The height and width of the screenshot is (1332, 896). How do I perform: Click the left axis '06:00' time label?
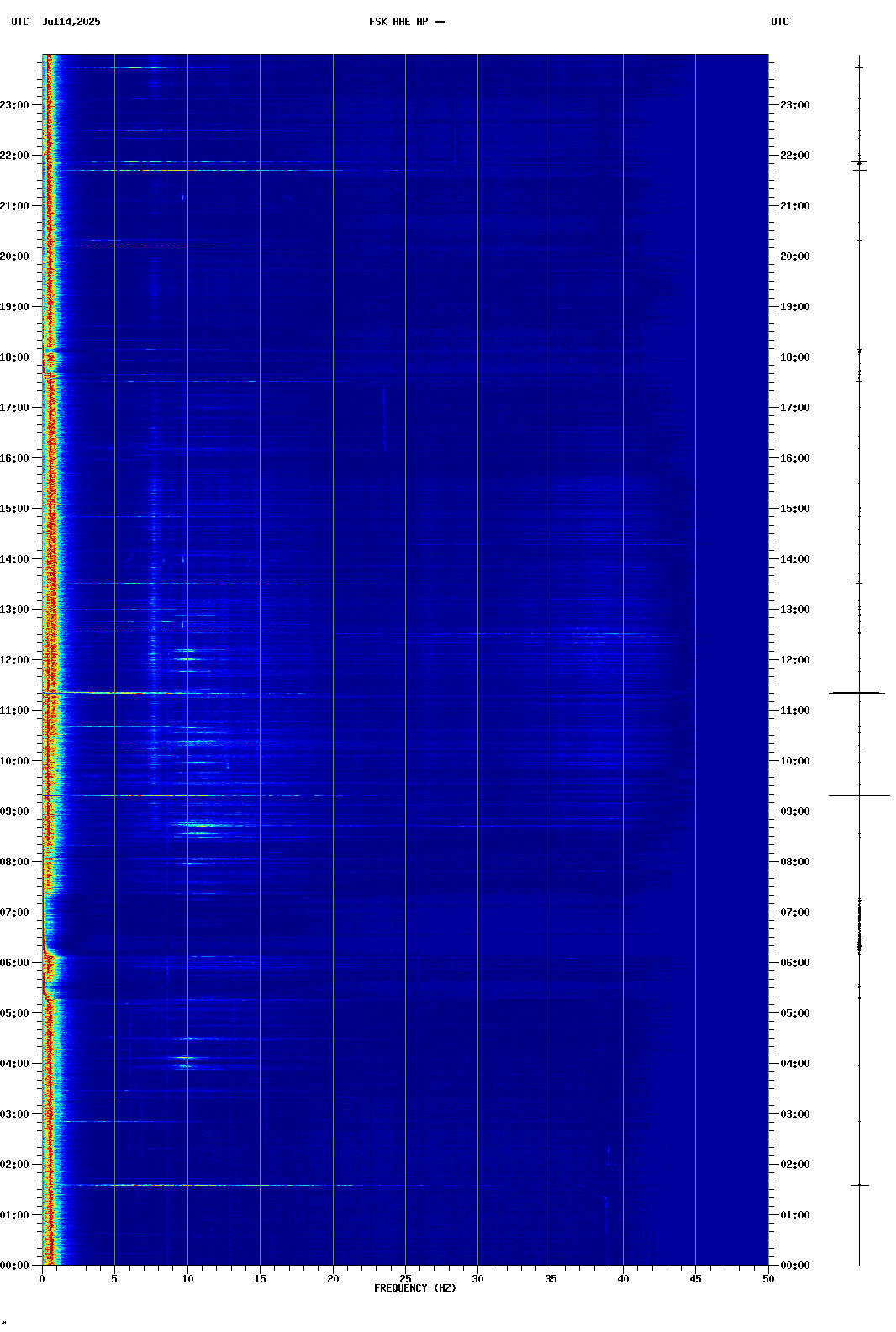tap(14, 963)
